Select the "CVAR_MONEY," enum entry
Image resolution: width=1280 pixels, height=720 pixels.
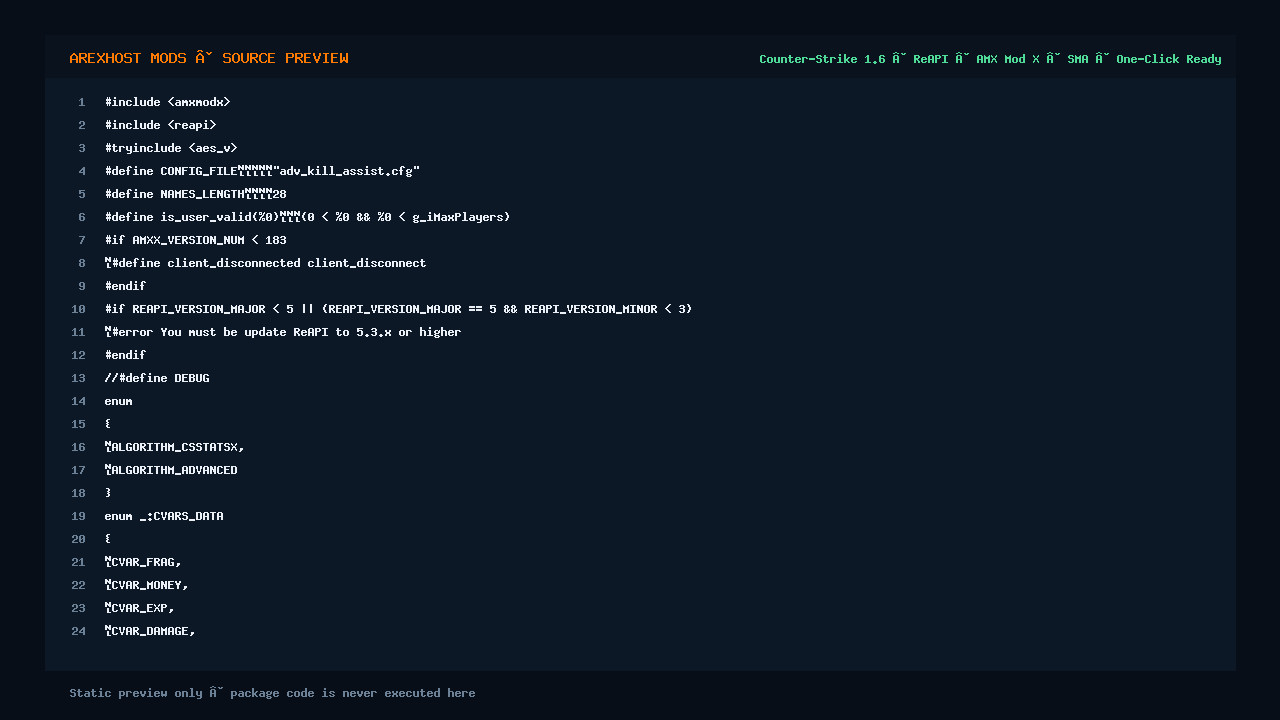(x=147, y=585)
